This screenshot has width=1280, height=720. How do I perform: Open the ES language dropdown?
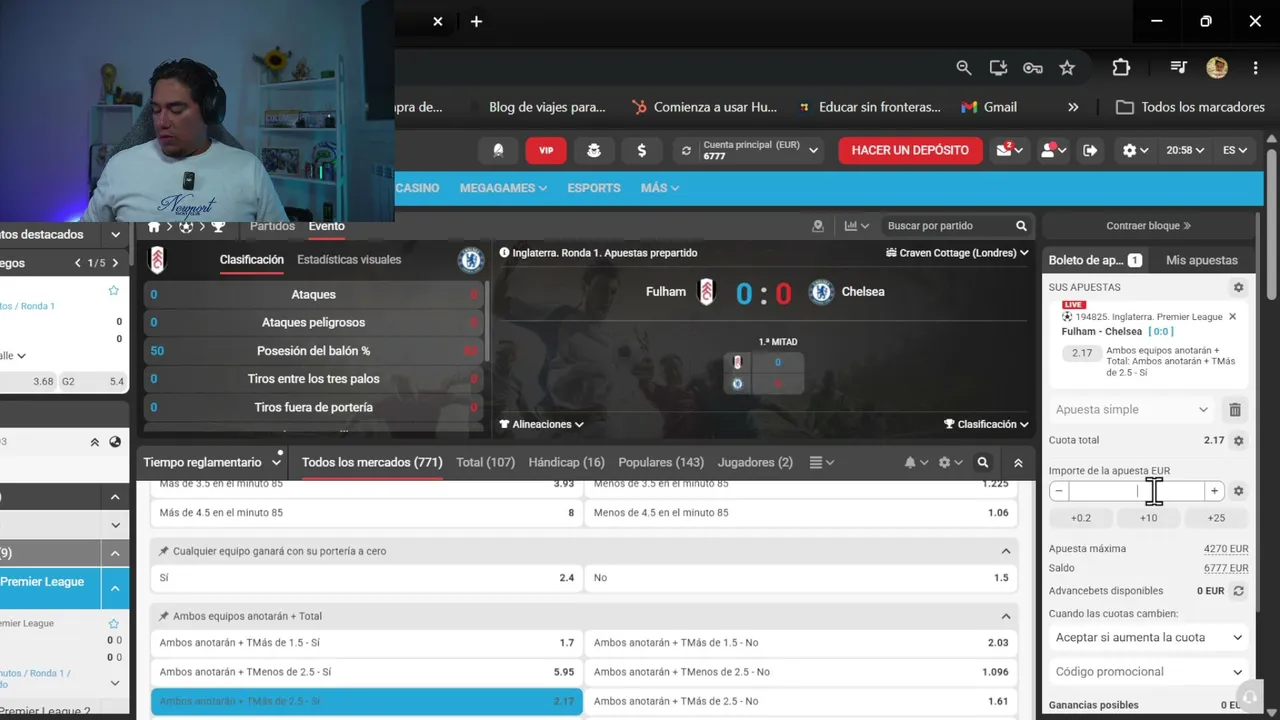click(1235, 150)
